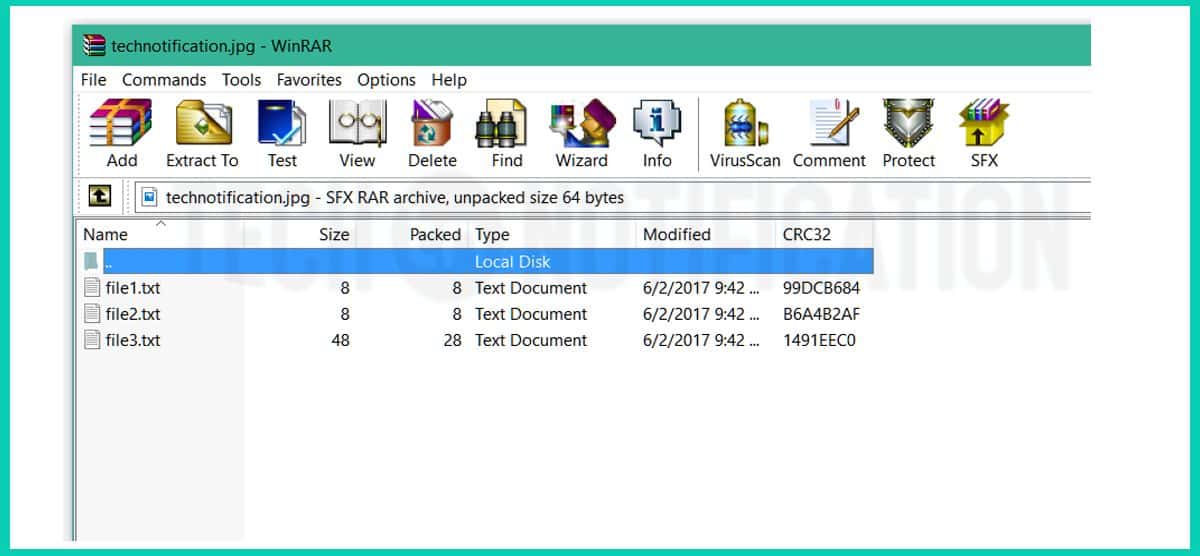Viewport: 1200px width, 556px height.
Task: Show archive Info icon
Action: click(657, 124)
